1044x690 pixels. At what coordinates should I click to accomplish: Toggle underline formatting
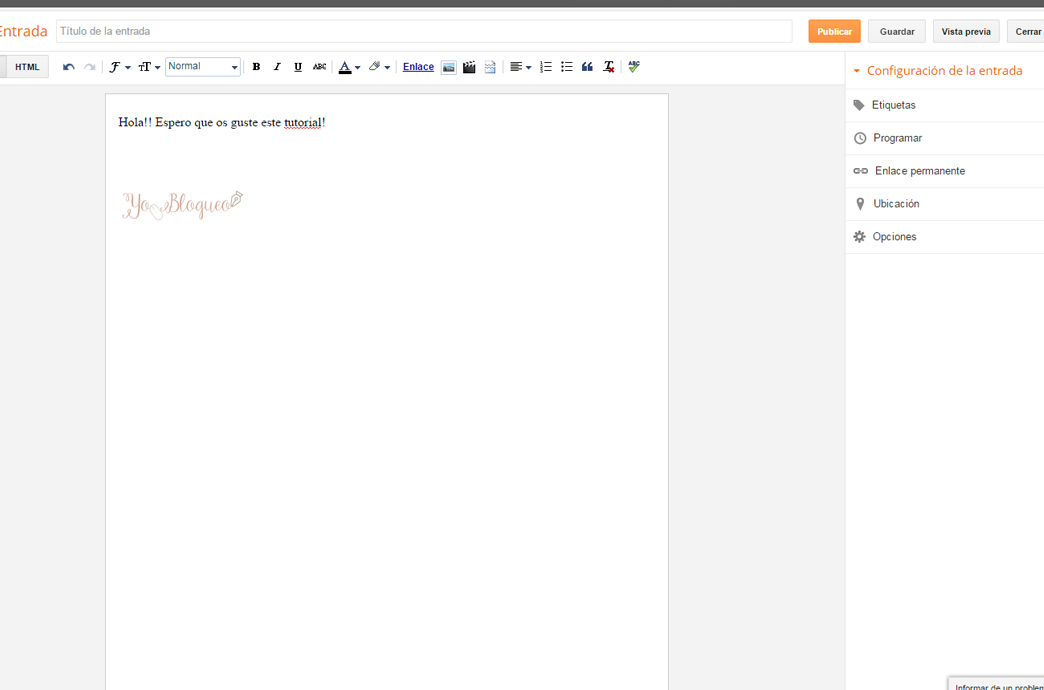(x=298, y=67)
